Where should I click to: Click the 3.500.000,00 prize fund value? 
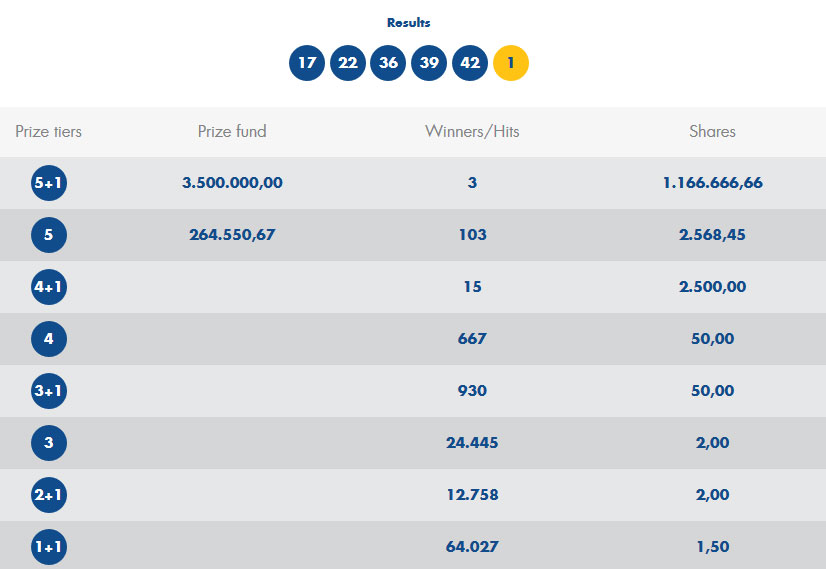click(x=232, y=183)
